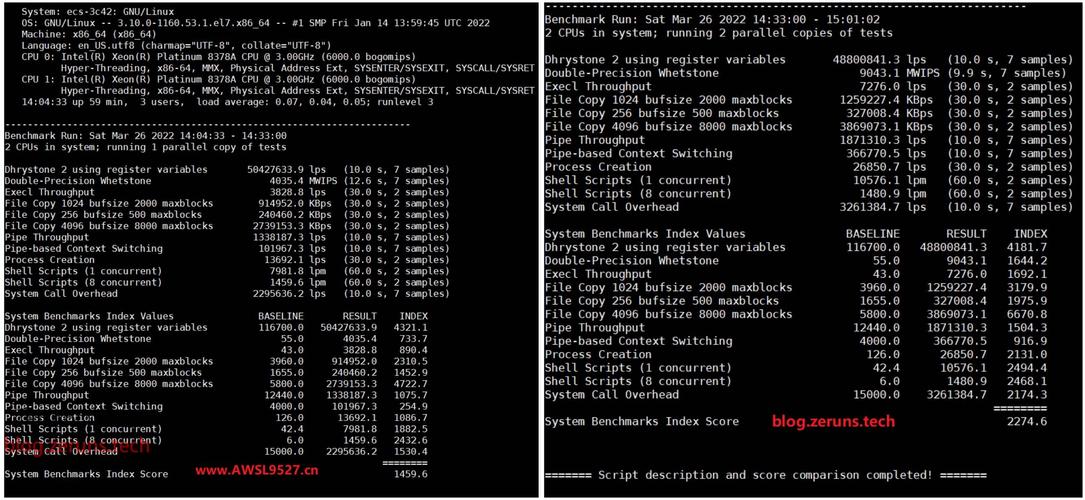
Task: Click the right System Call Overhead index 2174.3
Action: (1027, 395)
